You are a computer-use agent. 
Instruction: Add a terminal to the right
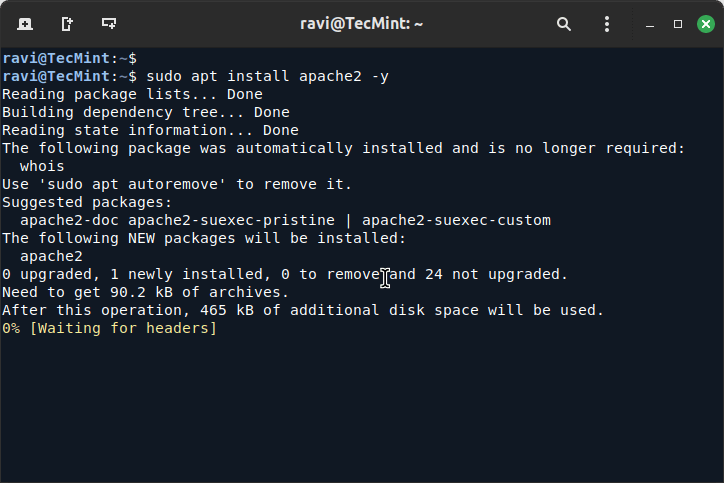click(x=66, y=23)
